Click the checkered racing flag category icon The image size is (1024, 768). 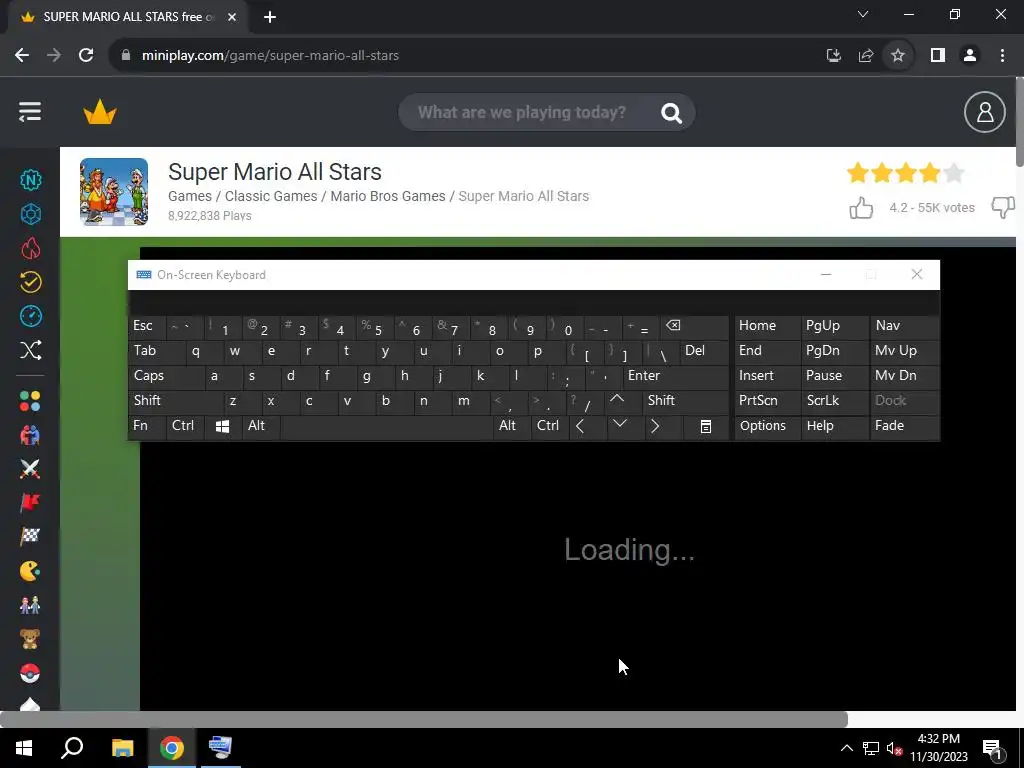coord(30,537)
